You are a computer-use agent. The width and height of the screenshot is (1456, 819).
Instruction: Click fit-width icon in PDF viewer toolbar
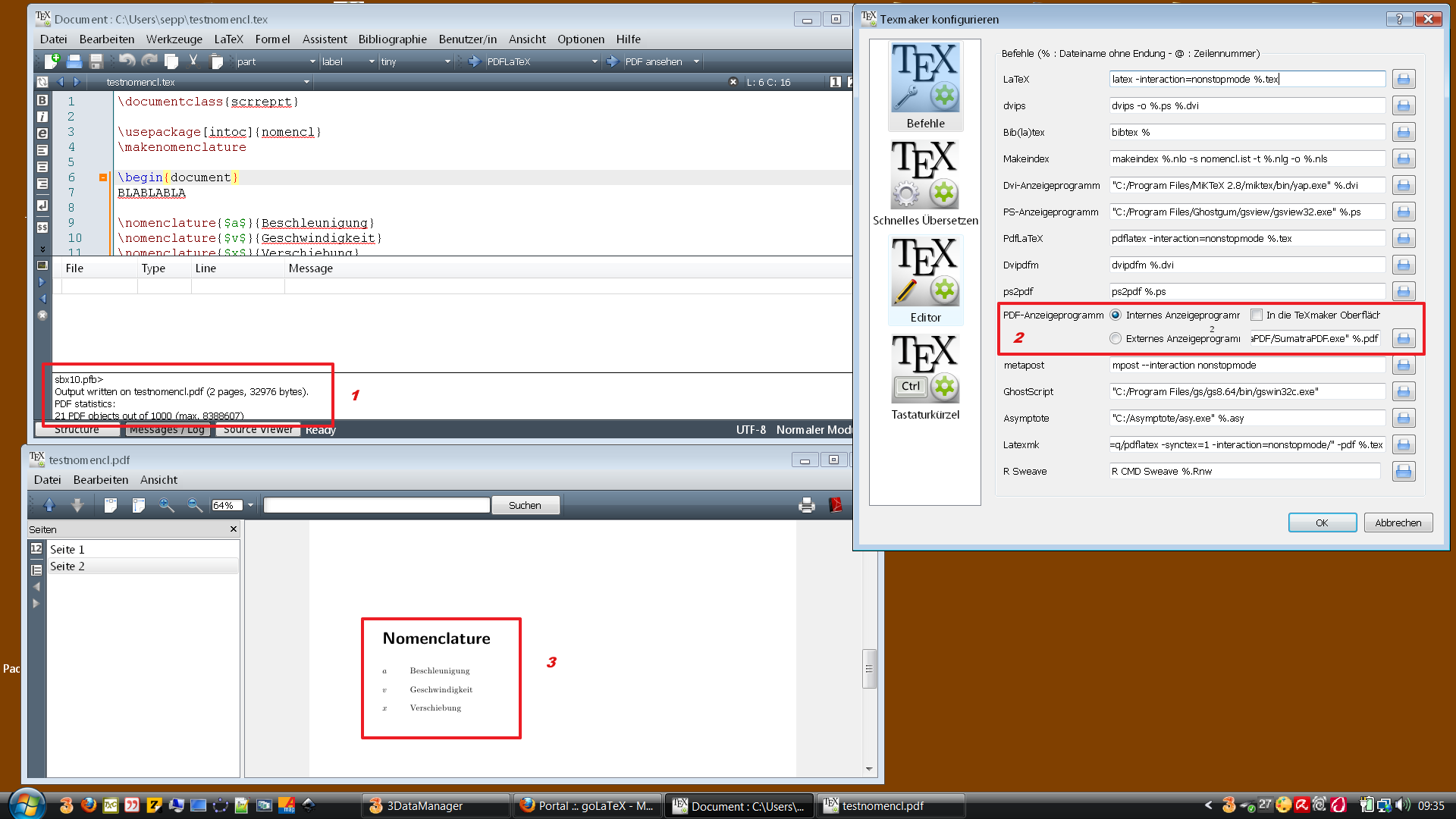111,505
